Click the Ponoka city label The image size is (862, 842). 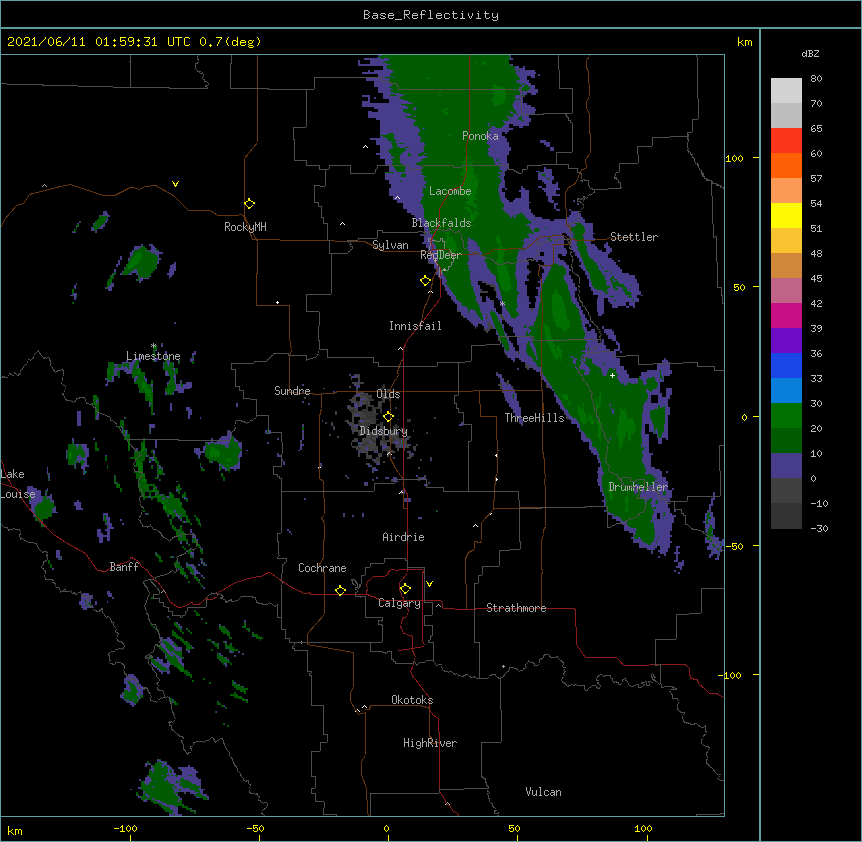[x=480, y=136]
